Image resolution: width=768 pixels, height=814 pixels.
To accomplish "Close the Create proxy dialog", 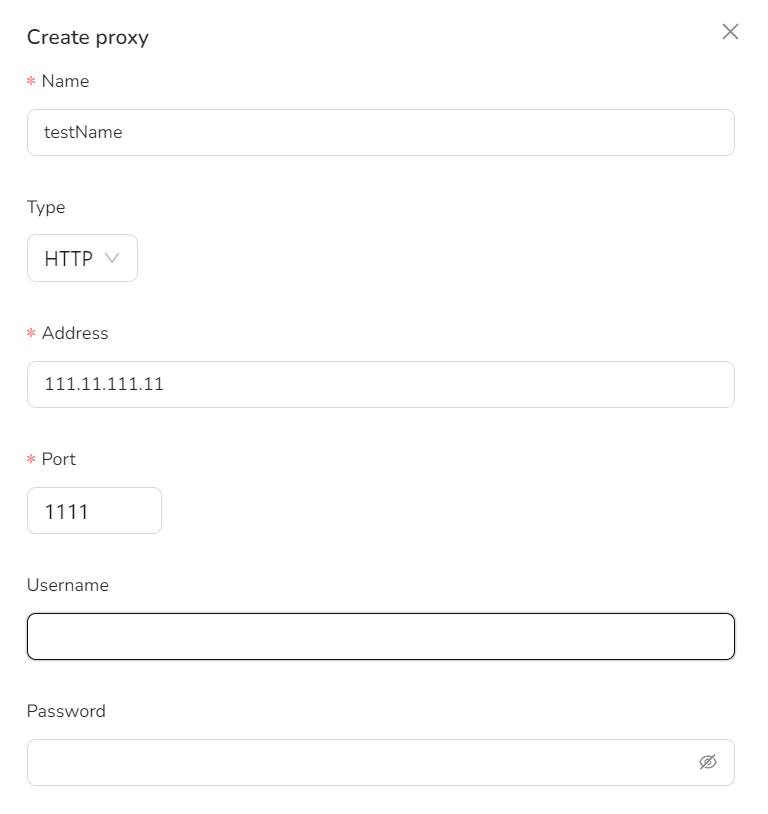I will tap(730, 32).
